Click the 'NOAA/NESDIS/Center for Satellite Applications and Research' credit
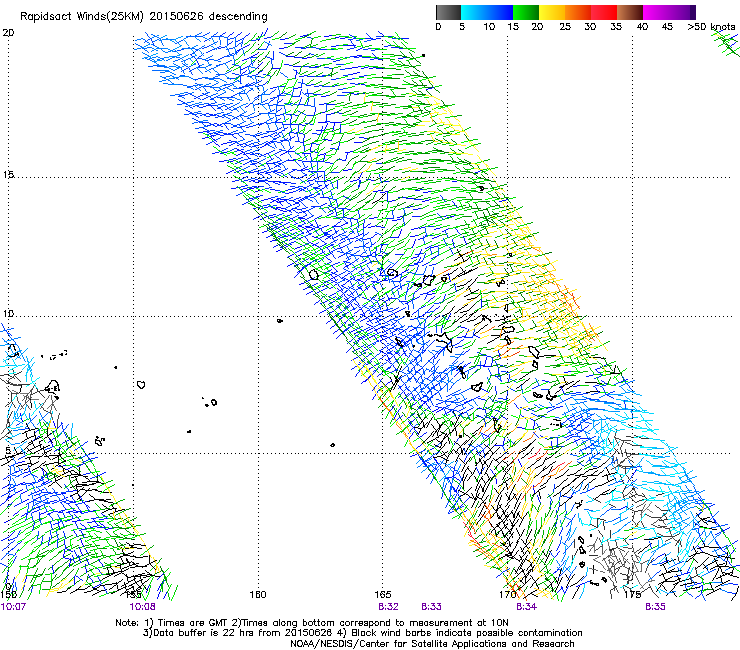Screen dimensions: 740x650 (x=432, y=644)
